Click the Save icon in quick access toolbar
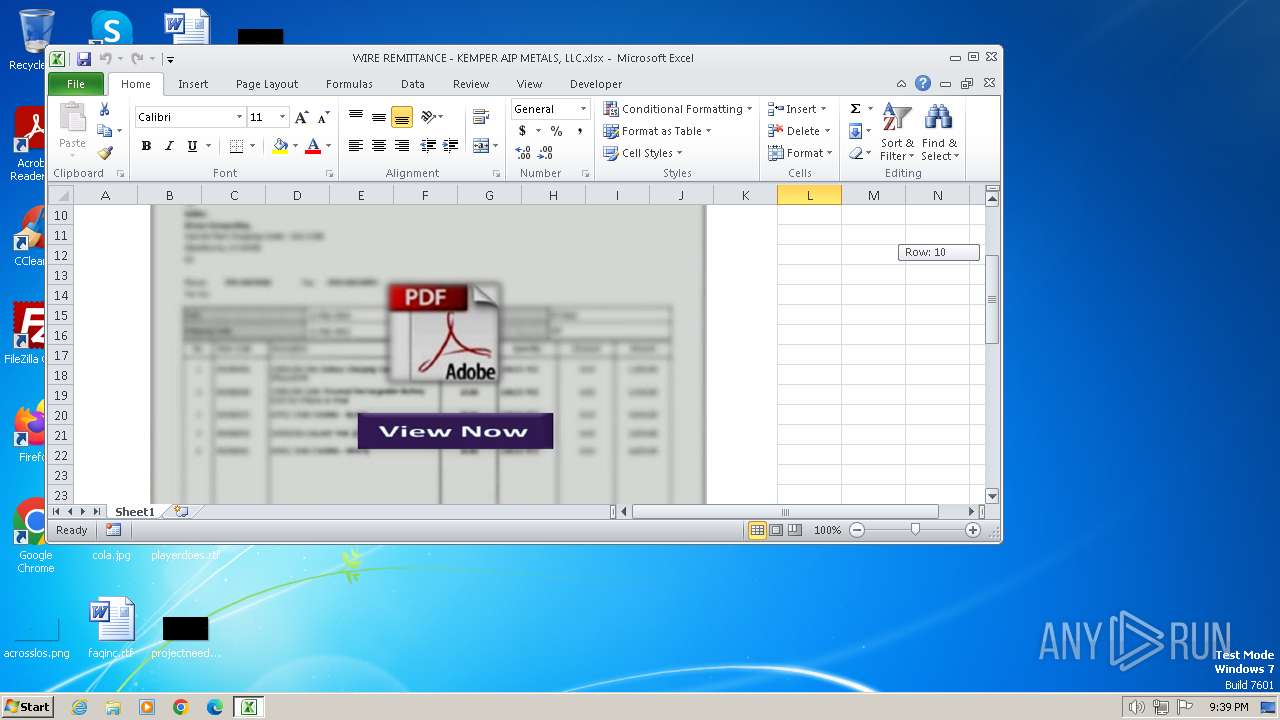 (x=84, y=59)
